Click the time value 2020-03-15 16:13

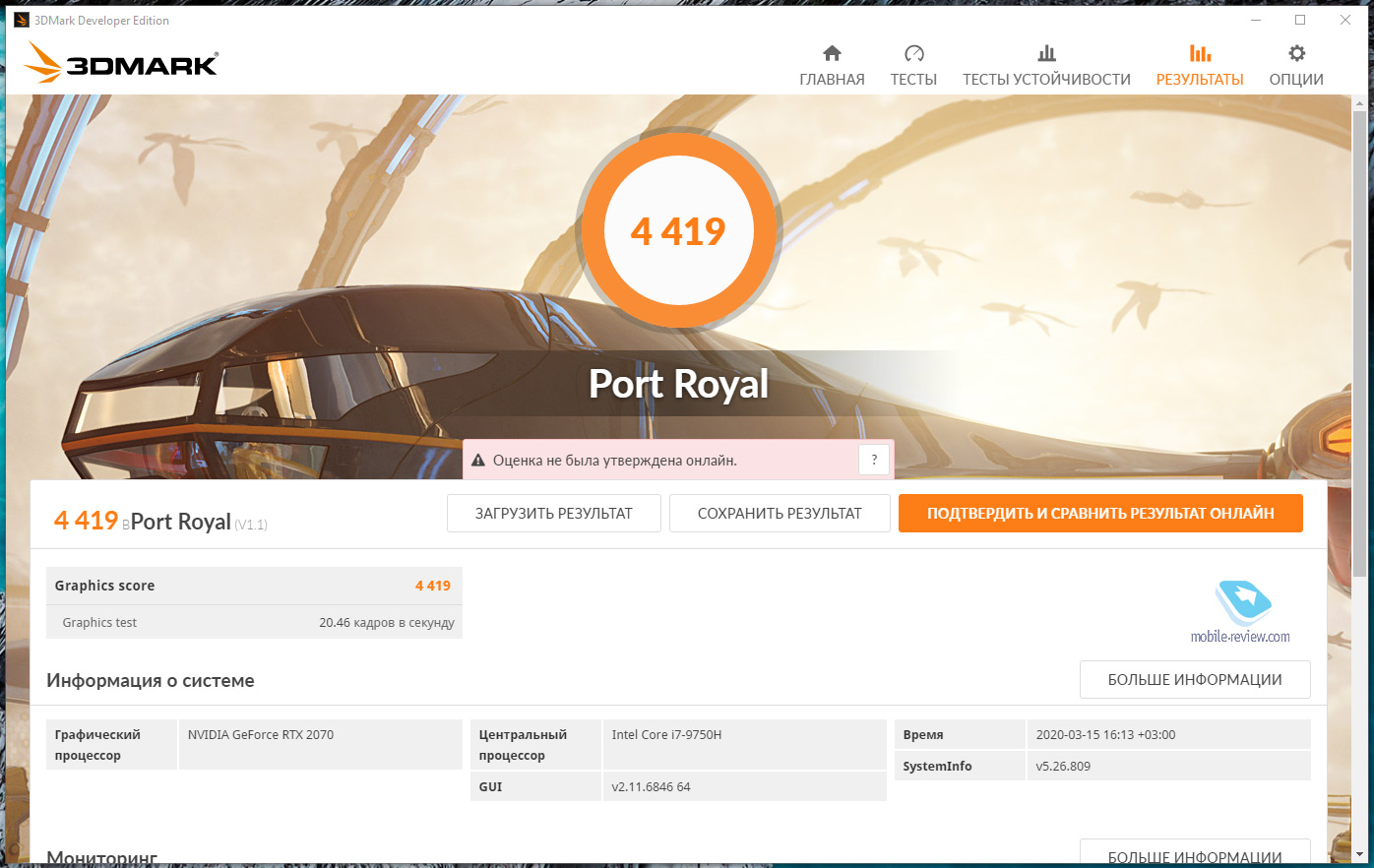[1105, 734]
